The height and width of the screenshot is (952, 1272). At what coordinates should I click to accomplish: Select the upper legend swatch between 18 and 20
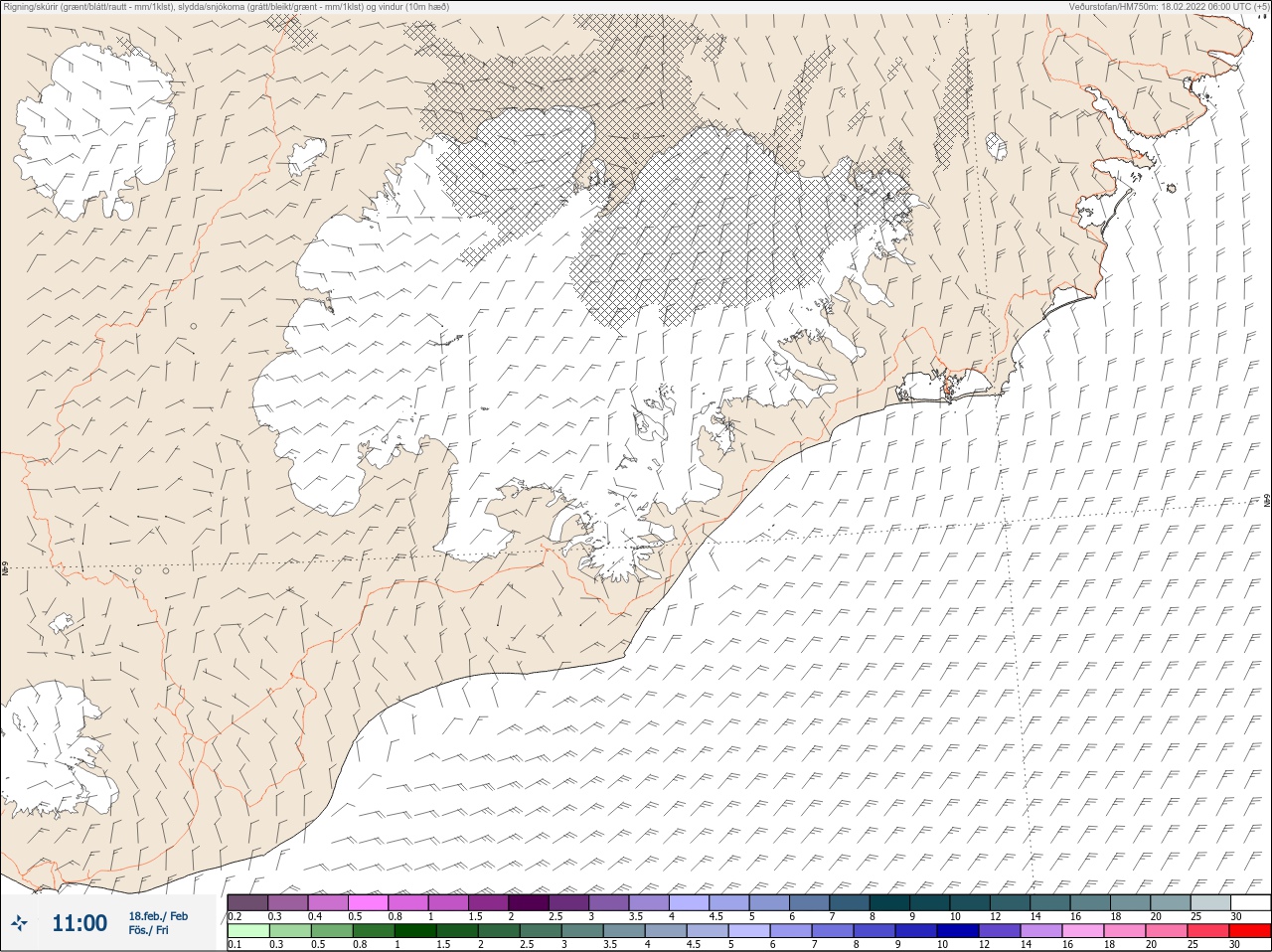(x=1131, y=903)
